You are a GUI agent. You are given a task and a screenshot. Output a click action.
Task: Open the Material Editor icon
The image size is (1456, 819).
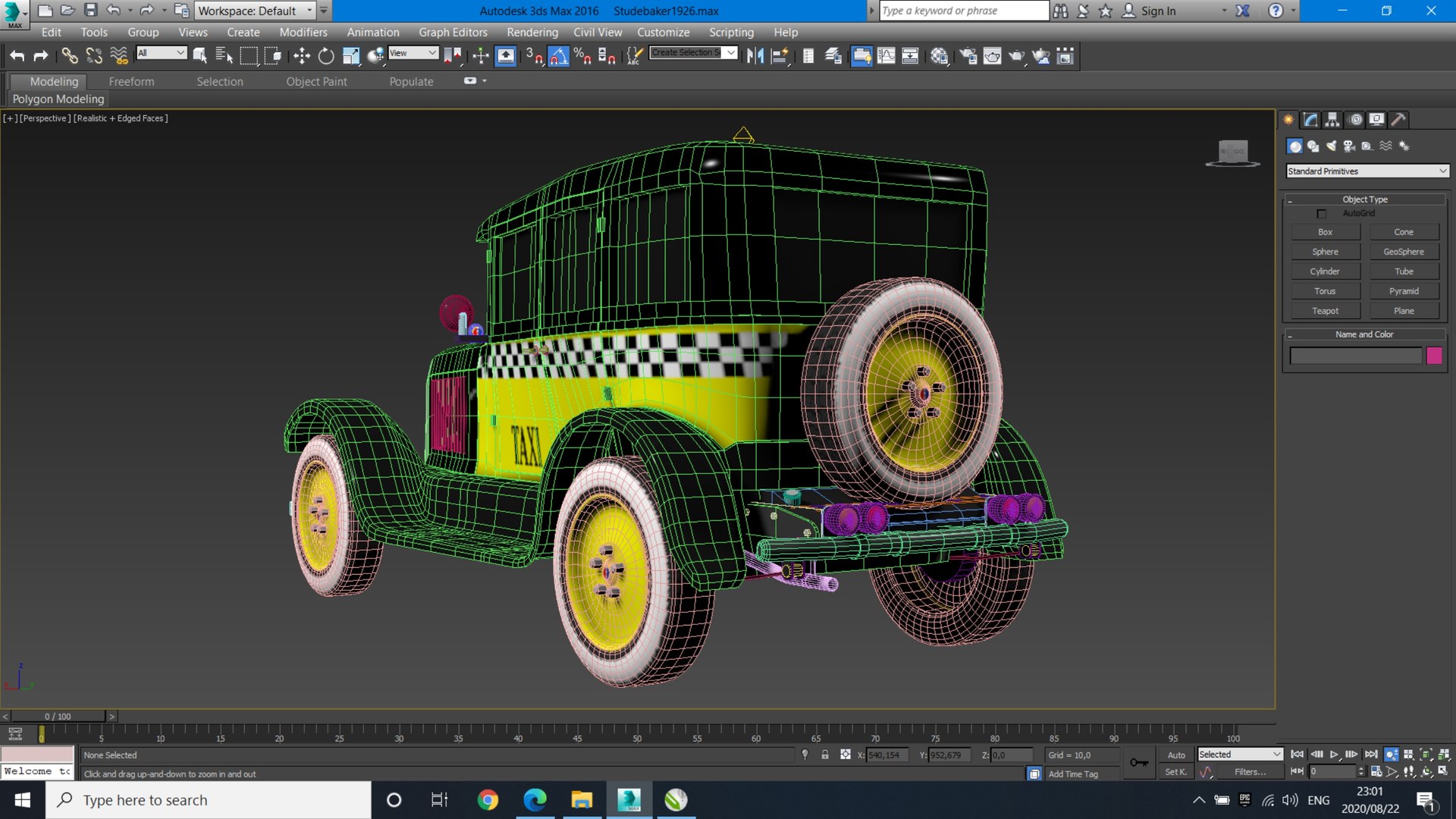pos(940,56)
